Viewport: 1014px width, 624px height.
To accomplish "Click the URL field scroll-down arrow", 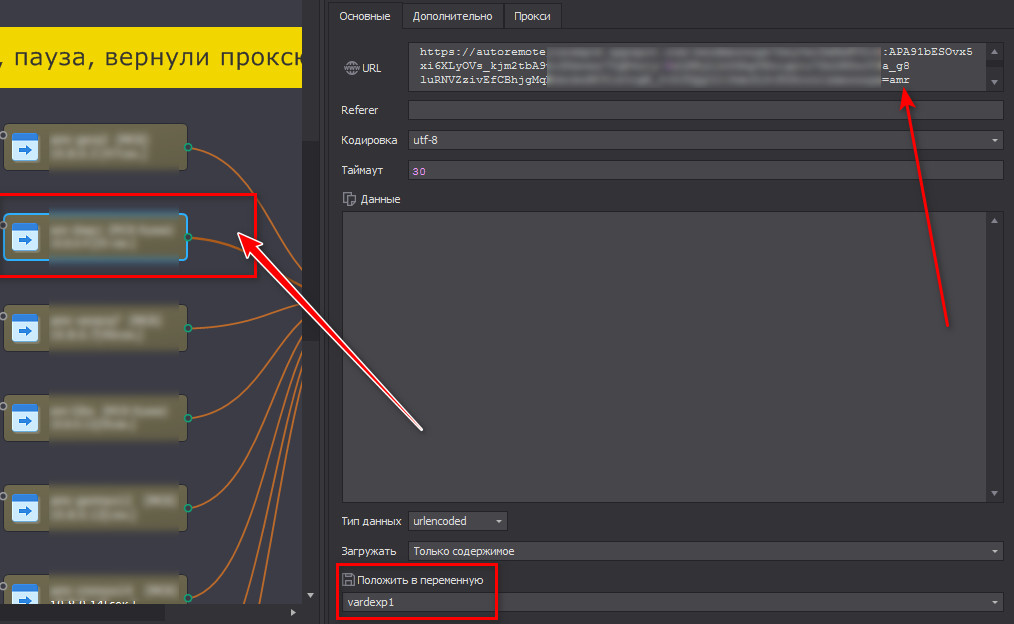I will pyautogui.click(x=995, y=82).
